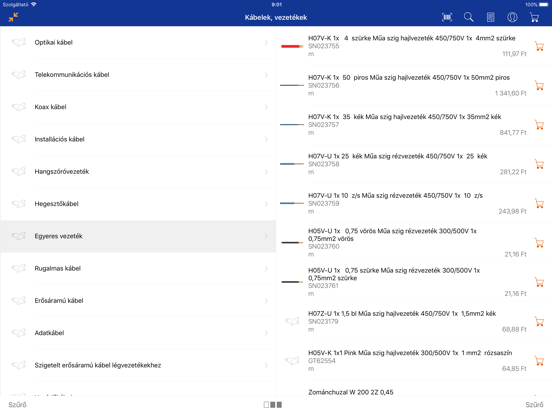The height and width of the screenshot is (414, 552).
Task: Add SN023761 0,75 szürke wire to cart
Action: coord(539,282)
